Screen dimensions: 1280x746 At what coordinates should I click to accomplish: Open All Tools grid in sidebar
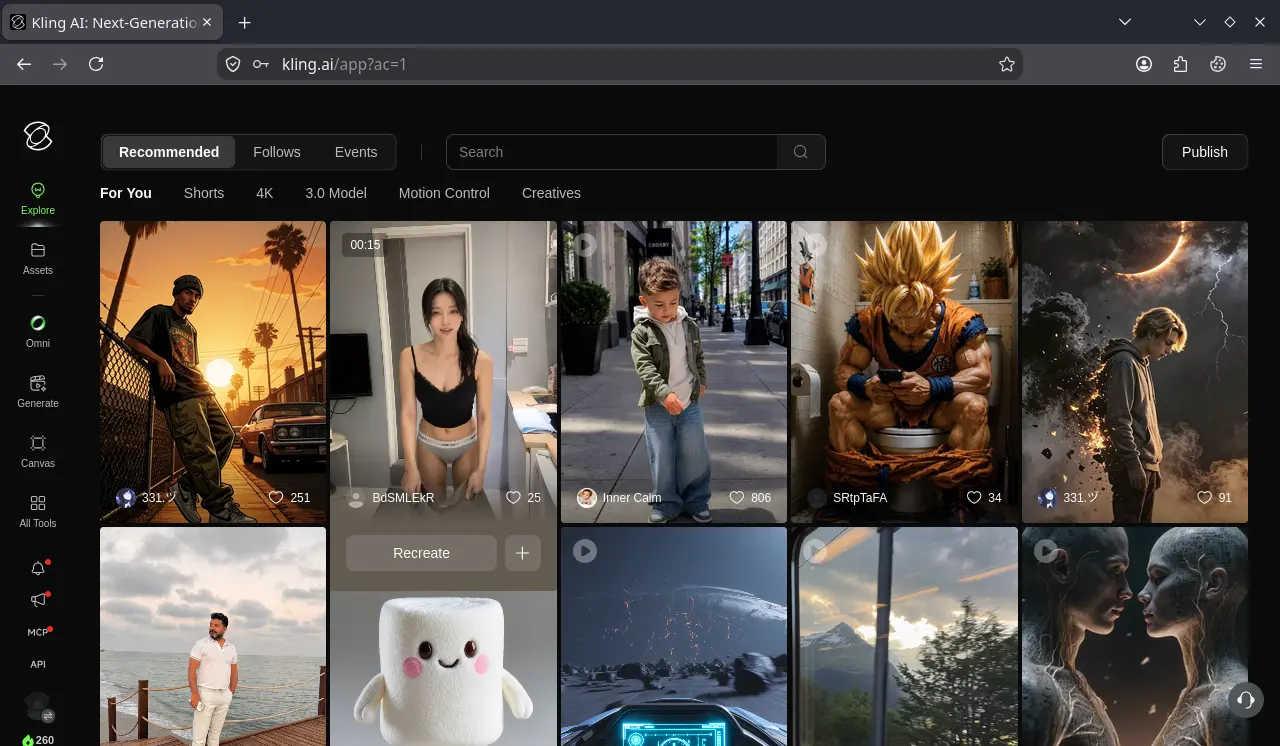[x=38, y=511]
